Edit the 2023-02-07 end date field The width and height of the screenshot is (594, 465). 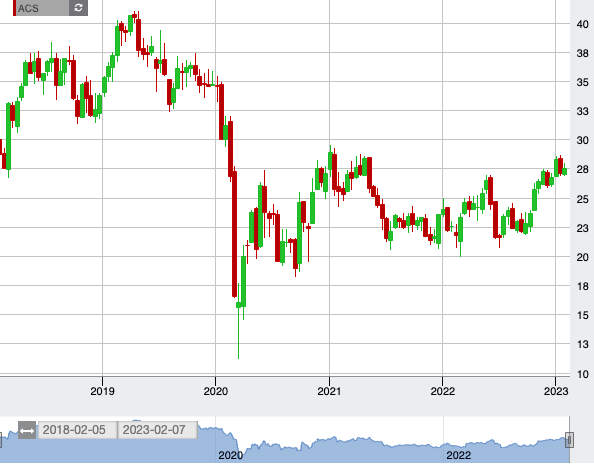click(x=157, y=430)
